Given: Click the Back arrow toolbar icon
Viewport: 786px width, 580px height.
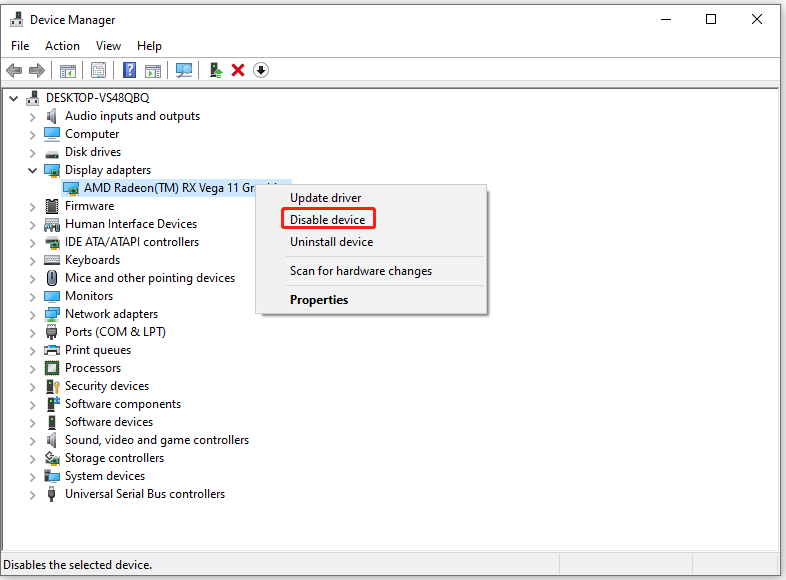Looking at the screenshot, I should [14, 70].
